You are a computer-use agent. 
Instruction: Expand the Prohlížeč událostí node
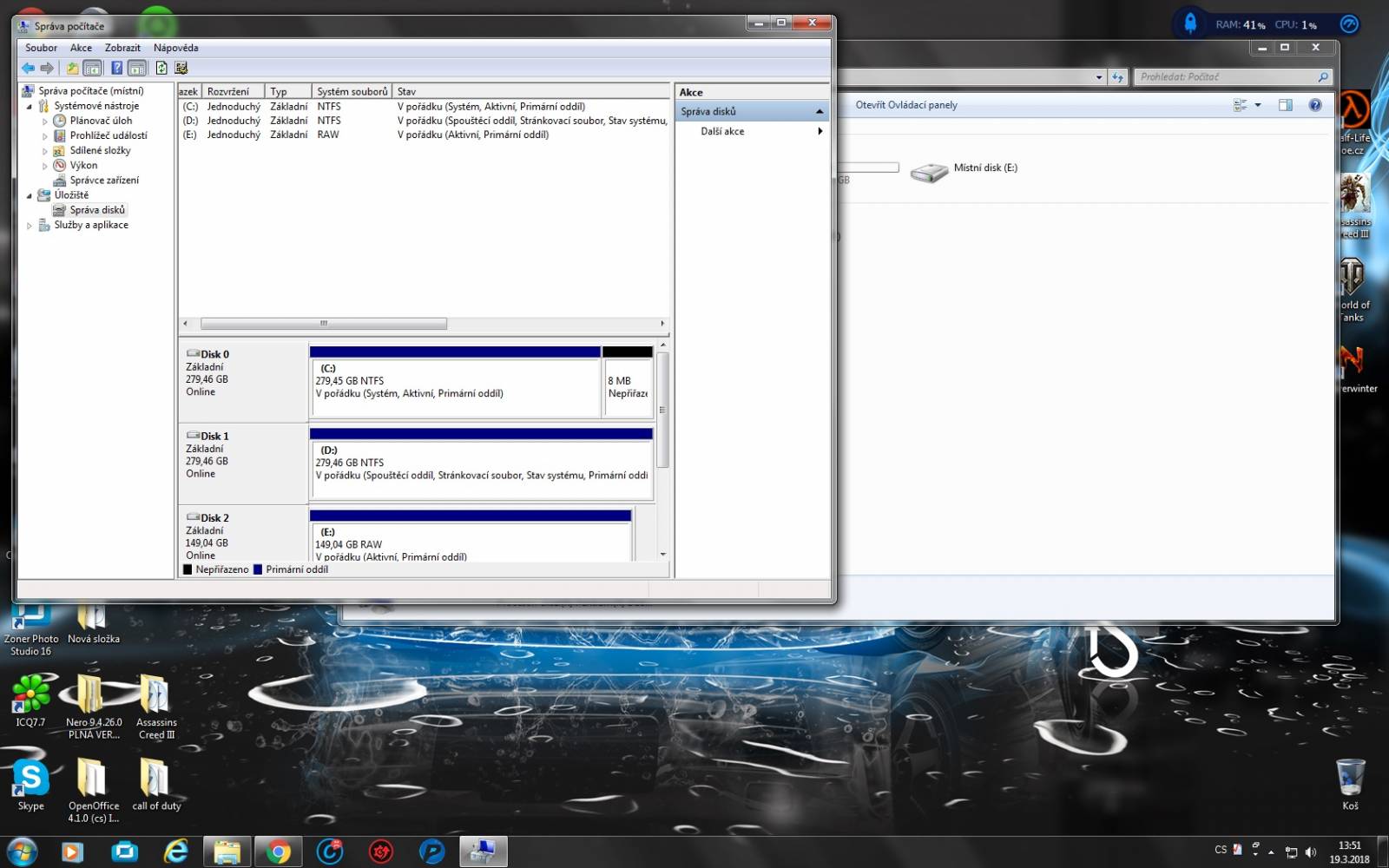click(45, 136)
